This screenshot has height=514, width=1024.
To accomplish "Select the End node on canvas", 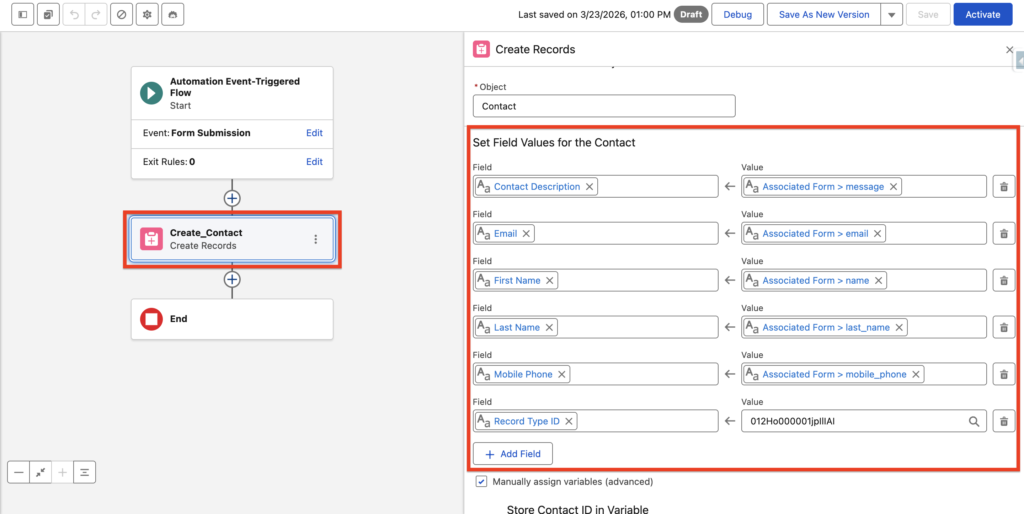I will pos(232,319).
